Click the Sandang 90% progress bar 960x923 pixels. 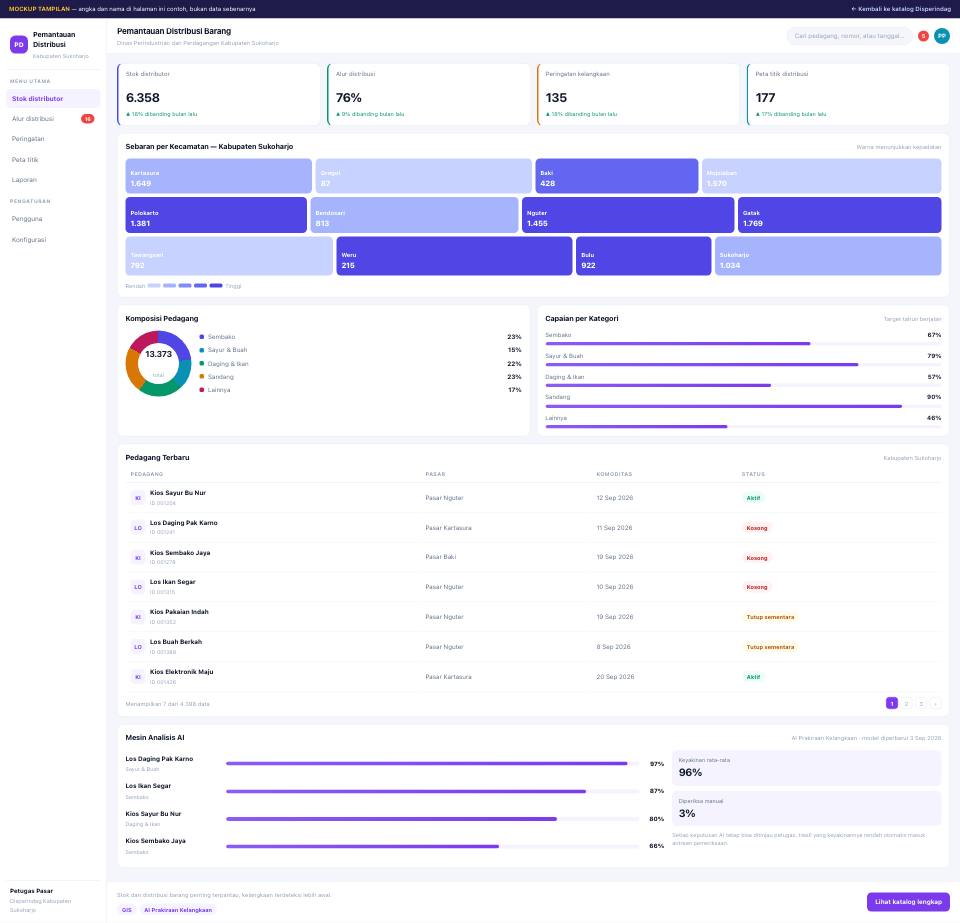(743, 406)
